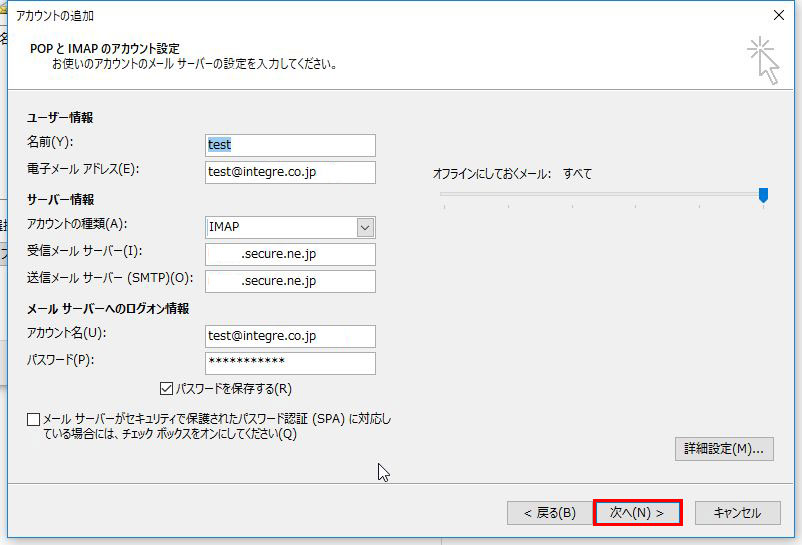Screen dimensions: 802x545
Task: Click the サーバー情報 section label
Action: tap(60, 200)
